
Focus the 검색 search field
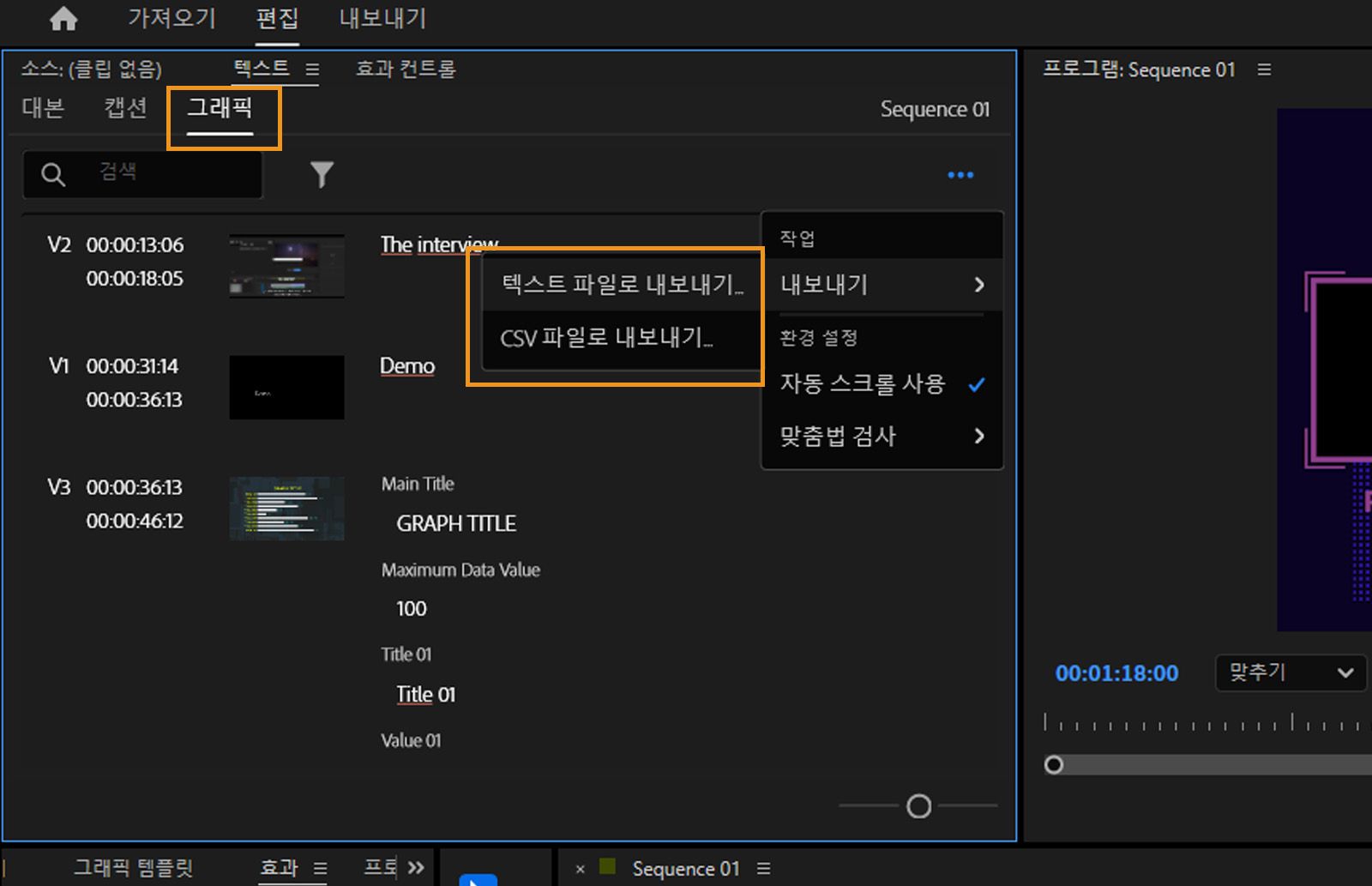[142, 175]
